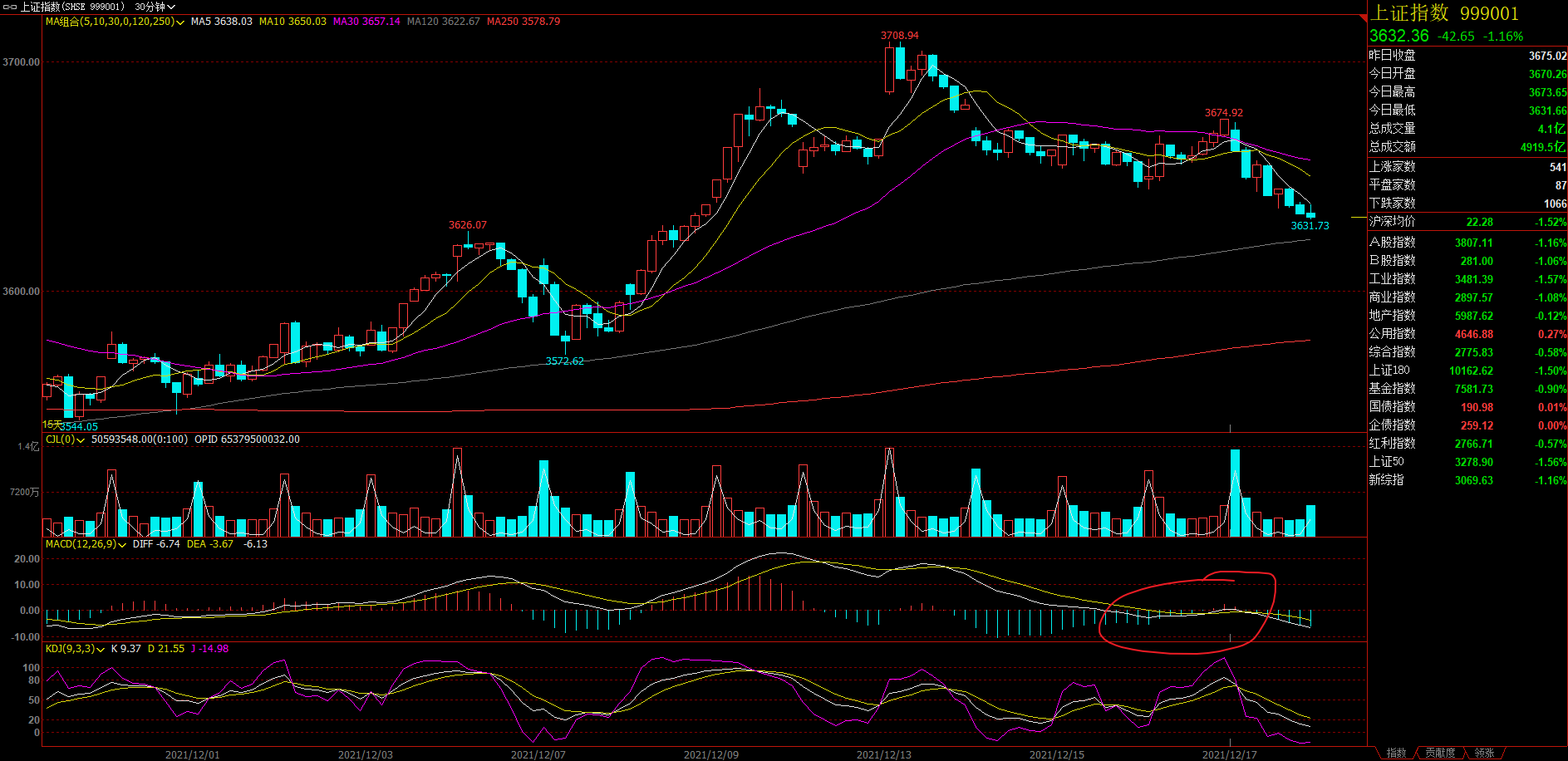Switch to the 贡献度 tab

pyautogui.click(x=1440, y=753)
